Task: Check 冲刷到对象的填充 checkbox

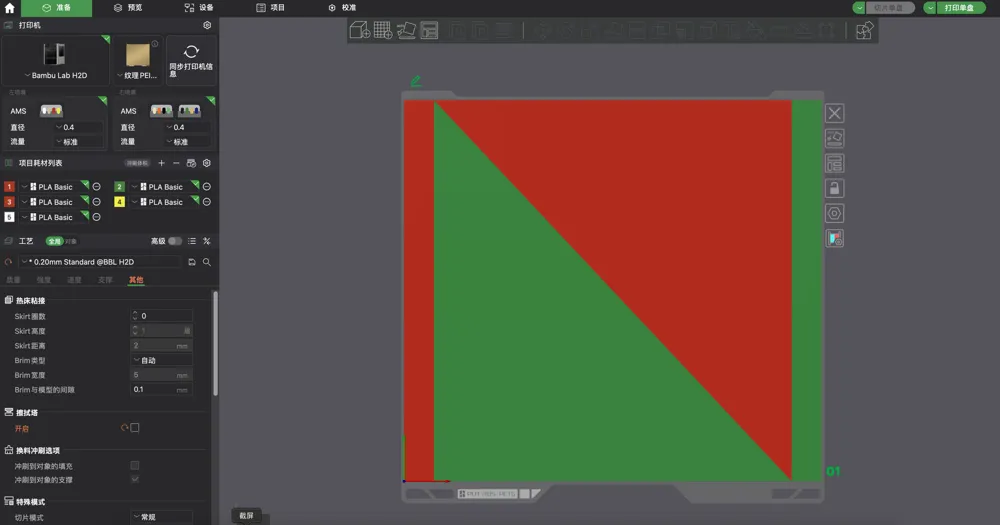Action: click(135, 466)
